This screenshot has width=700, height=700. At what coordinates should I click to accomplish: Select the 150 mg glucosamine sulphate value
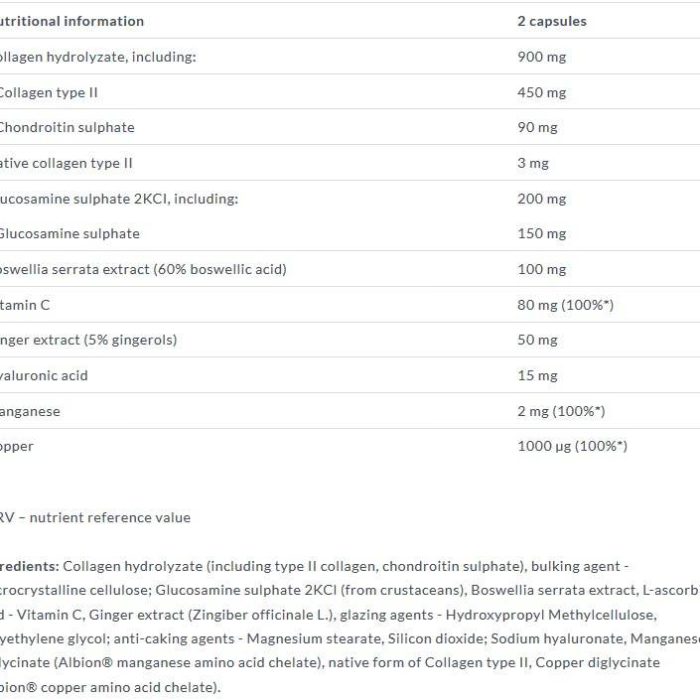(542, 233)
